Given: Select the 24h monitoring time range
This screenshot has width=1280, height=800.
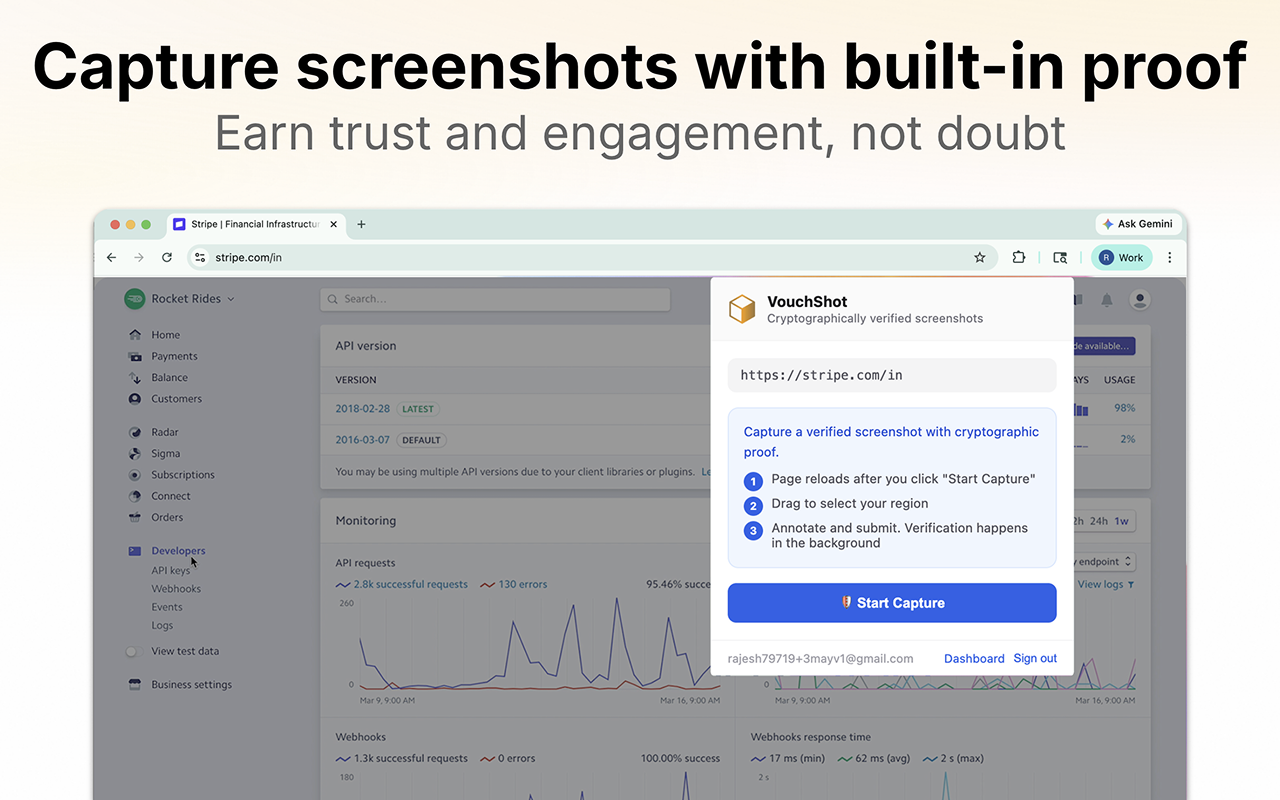Looking at the screenshot, I should click(1098, 521).
